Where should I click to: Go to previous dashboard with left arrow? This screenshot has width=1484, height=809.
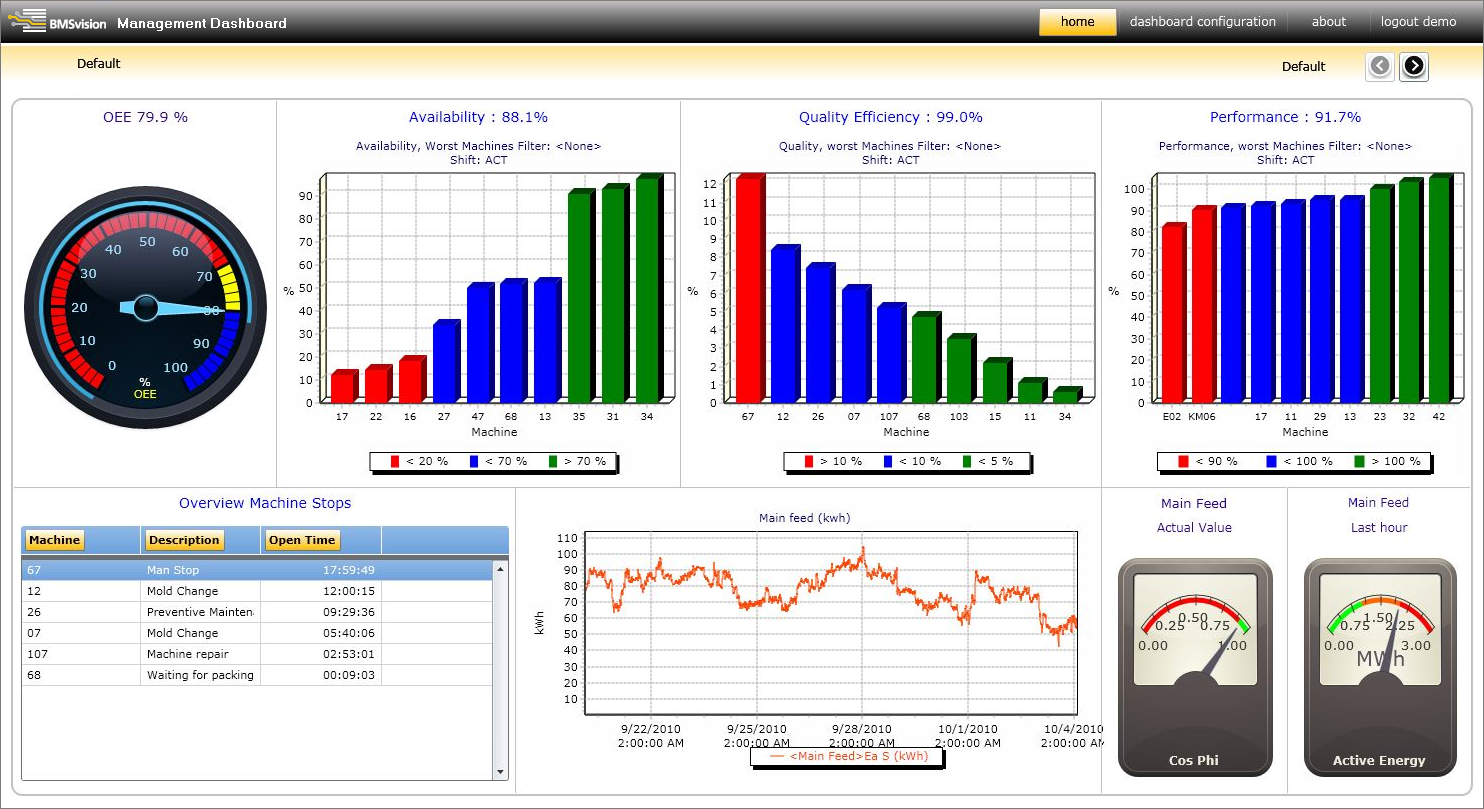tap(1380, 66)
